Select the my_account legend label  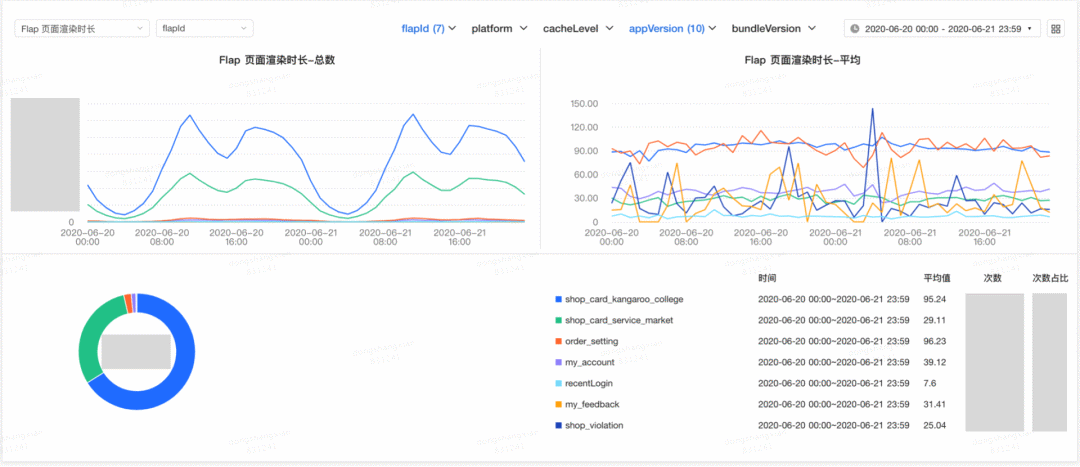point(588,362)
